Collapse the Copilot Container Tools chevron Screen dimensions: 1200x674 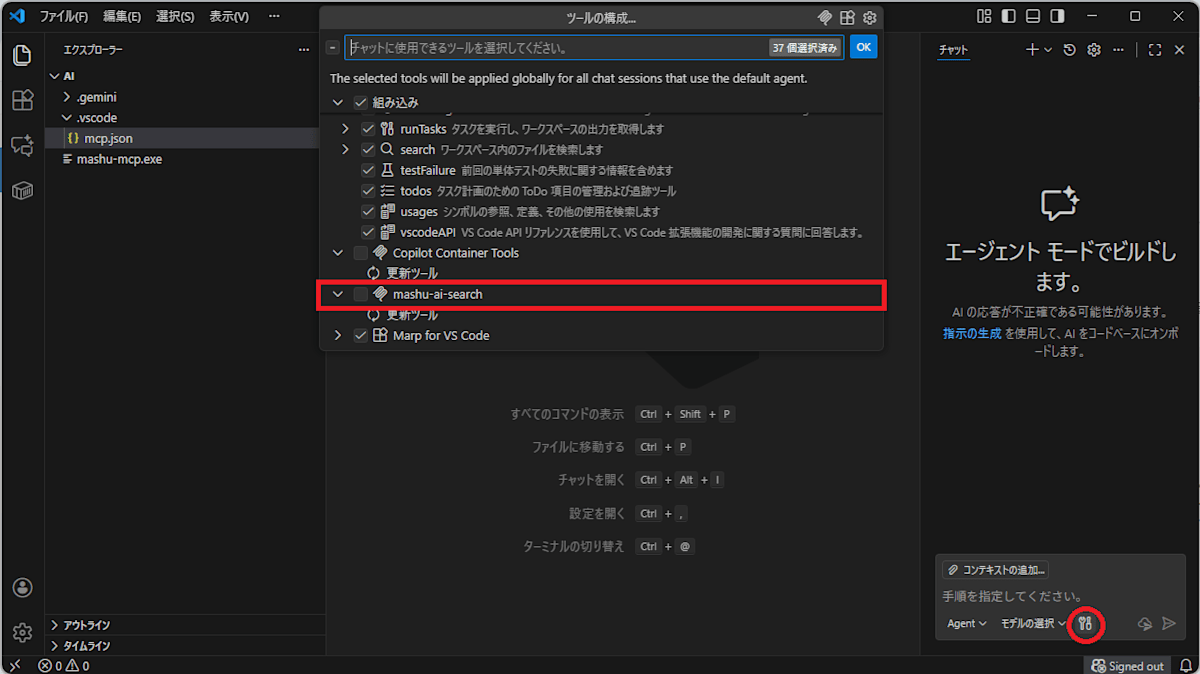[x=337, y=253]
